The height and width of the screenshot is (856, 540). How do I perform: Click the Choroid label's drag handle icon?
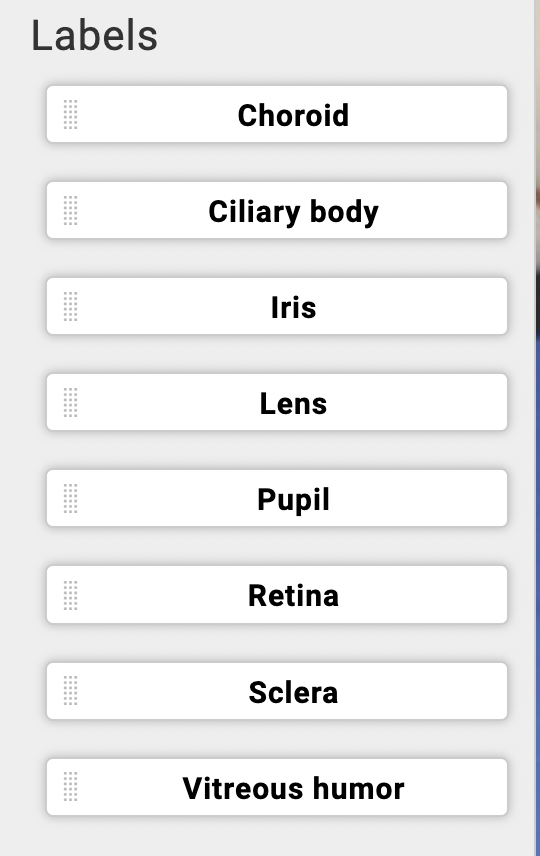(70, 115)
